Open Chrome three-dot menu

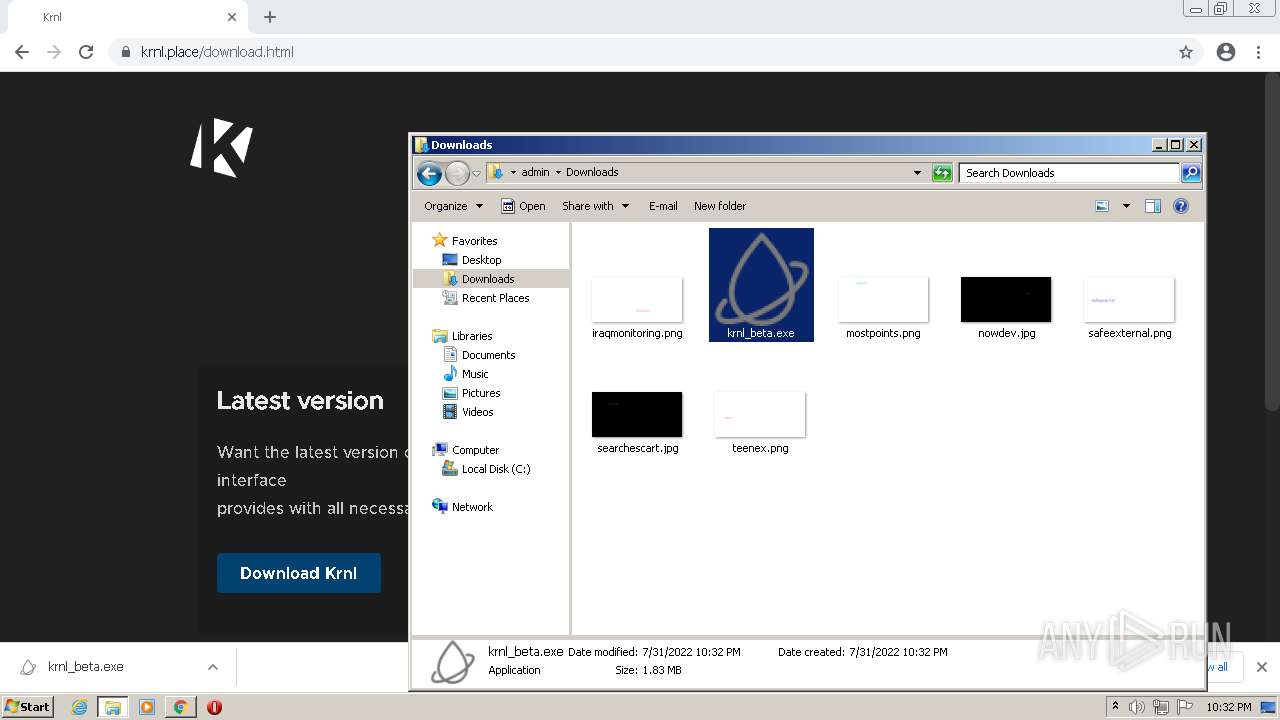(1259, 52)
